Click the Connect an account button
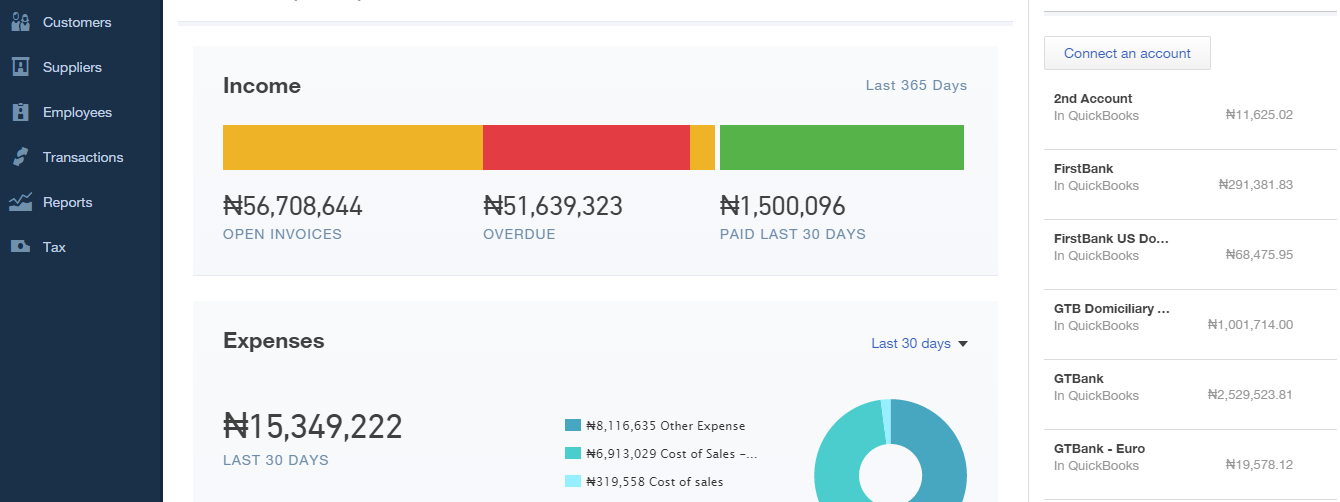Viewport: 1340px width, 502px height. [1127, 53]
